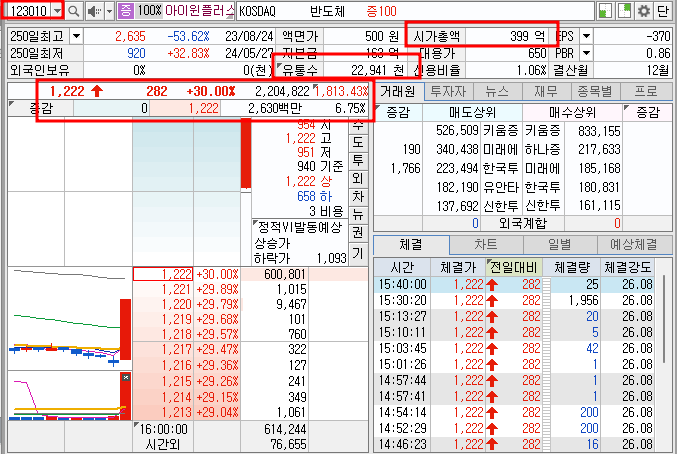This screenshot has width=677, height=454.
Task: Click the purple 증 margin icon
Action: 126,11
